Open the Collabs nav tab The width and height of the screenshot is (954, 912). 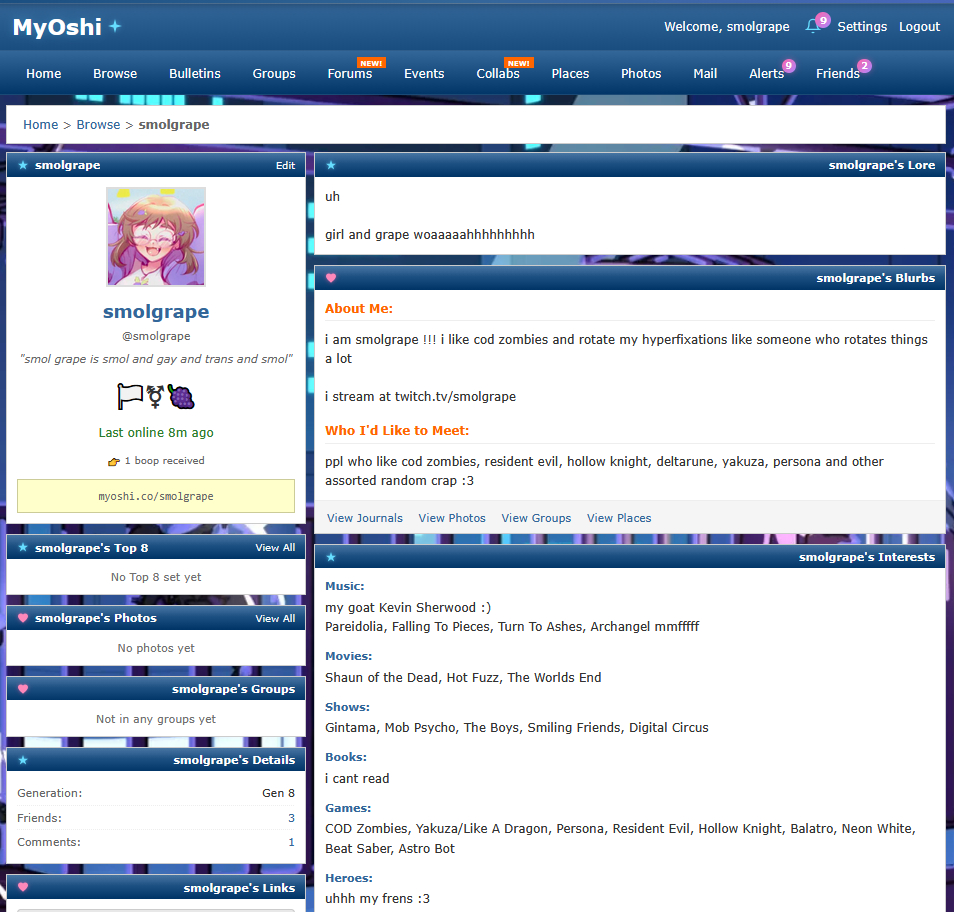[x=497, y=73]
